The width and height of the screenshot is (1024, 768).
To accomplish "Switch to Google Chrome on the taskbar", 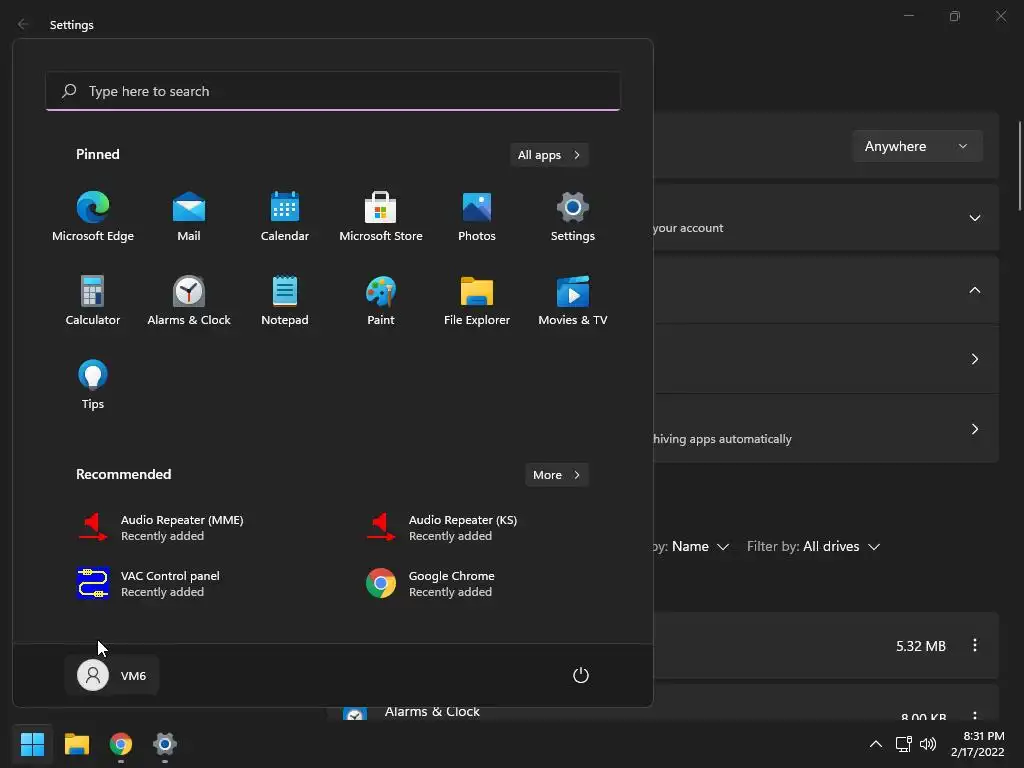I will 121,744.
